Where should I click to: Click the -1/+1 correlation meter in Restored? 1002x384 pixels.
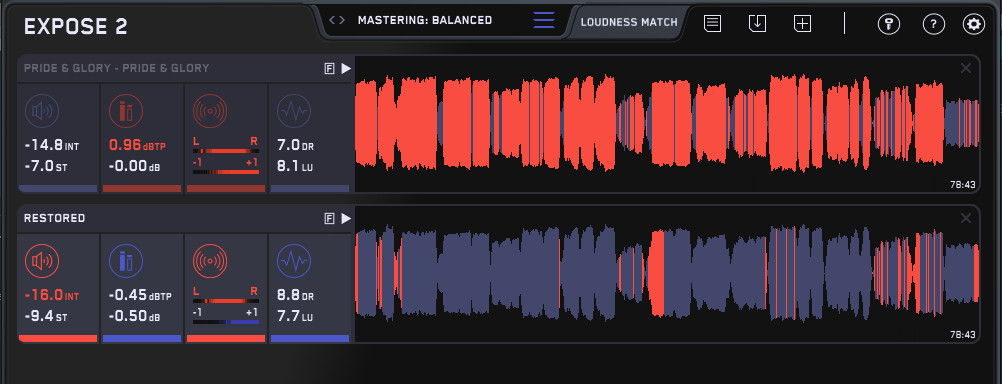pyautogui.click(x=226, y=322)
